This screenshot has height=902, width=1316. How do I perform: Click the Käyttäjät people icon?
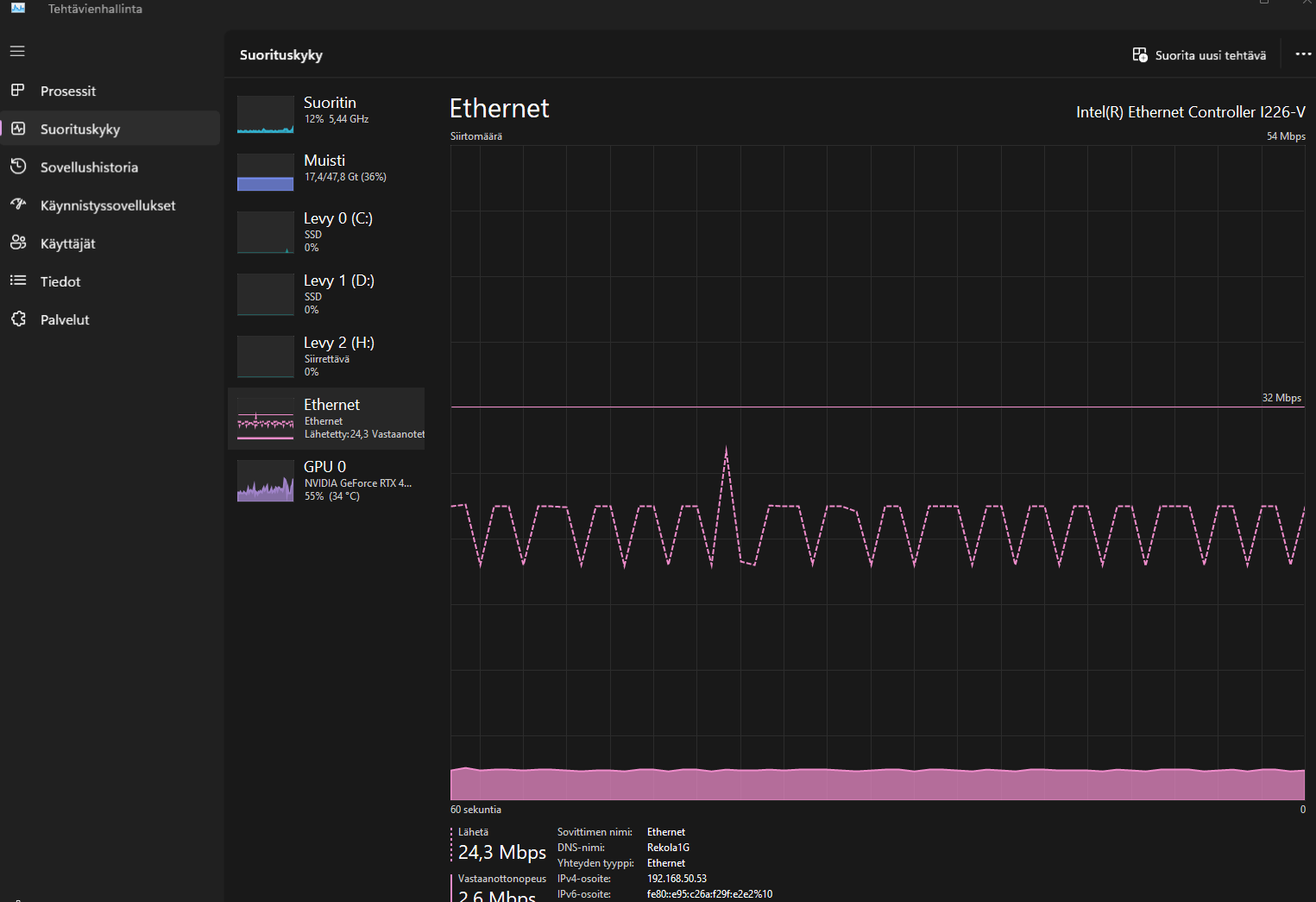(17, 243)
